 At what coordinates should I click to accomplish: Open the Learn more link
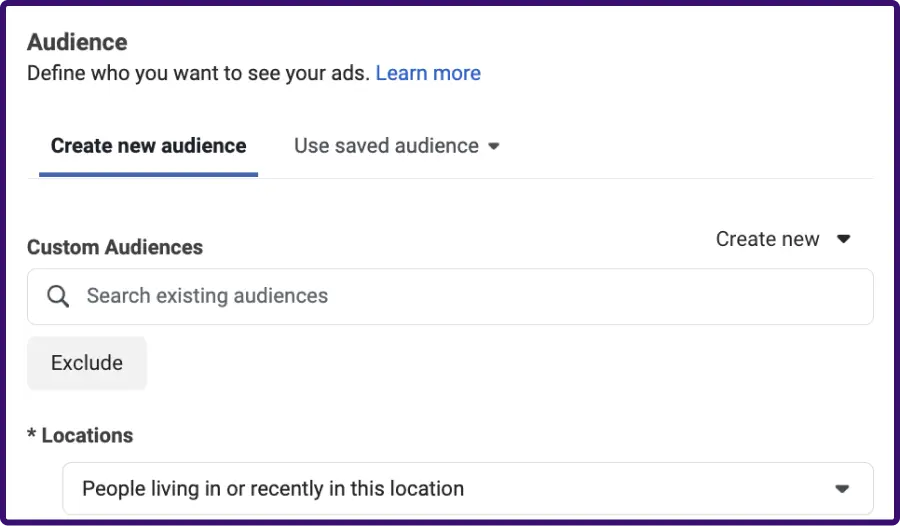click(x=428, y=73)
